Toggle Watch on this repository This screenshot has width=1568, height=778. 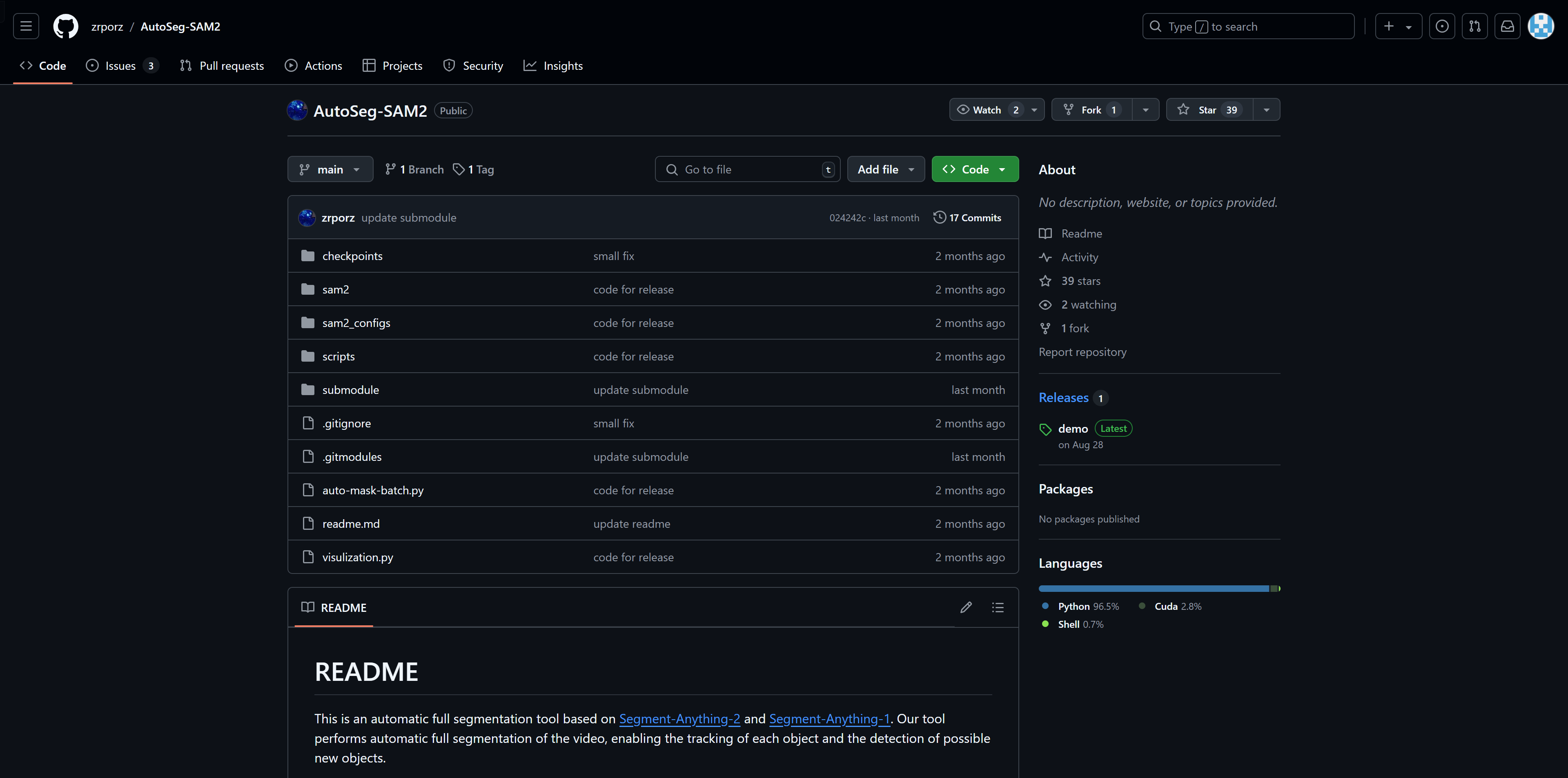click(996, 109)
